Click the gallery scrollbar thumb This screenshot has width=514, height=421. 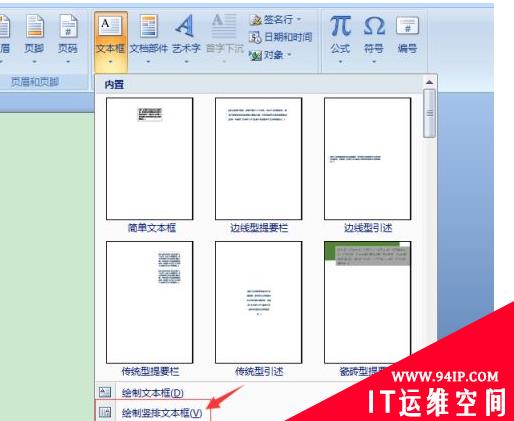click(429, 113)
